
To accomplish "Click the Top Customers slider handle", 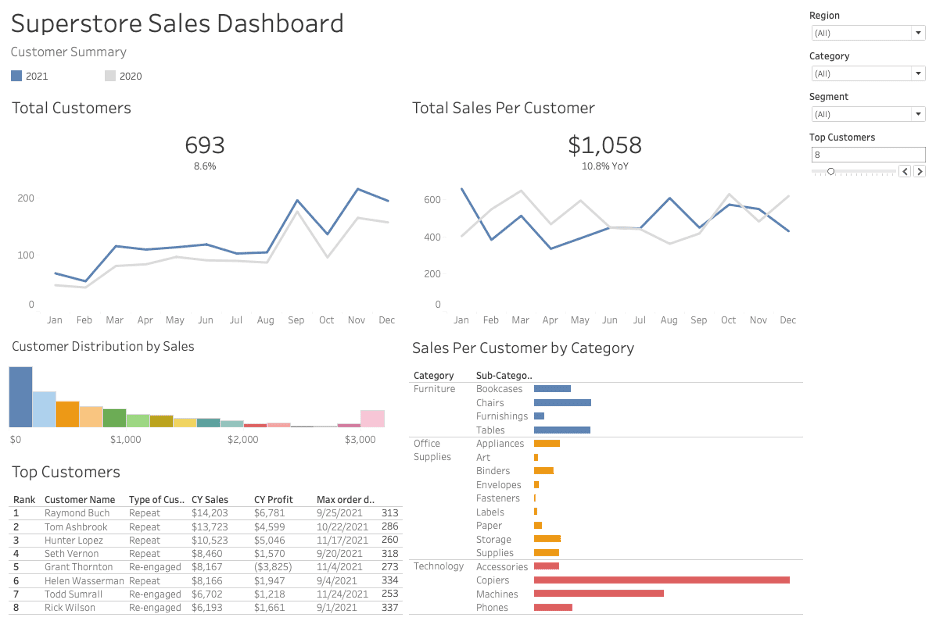I will point(831,171).
